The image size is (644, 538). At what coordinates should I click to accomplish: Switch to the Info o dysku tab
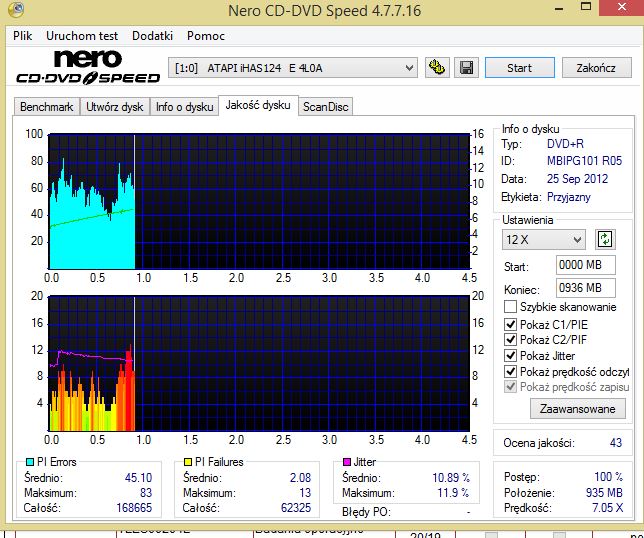(x=184, y=107)
